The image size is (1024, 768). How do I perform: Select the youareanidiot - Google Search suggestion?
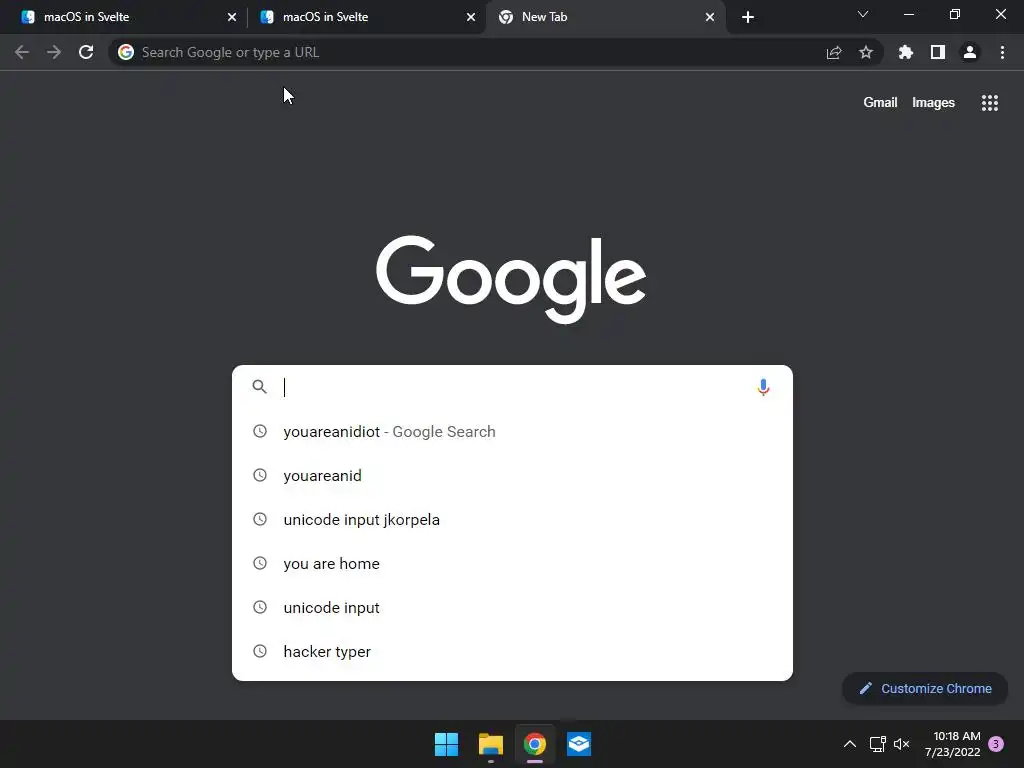click(x=513, y=432)
